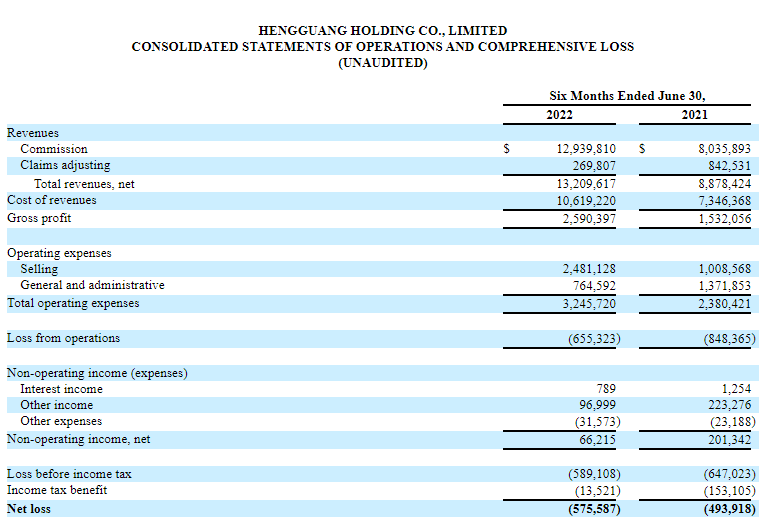
Task: Click the 'Other expenses' label
Action: click(61, 421)
